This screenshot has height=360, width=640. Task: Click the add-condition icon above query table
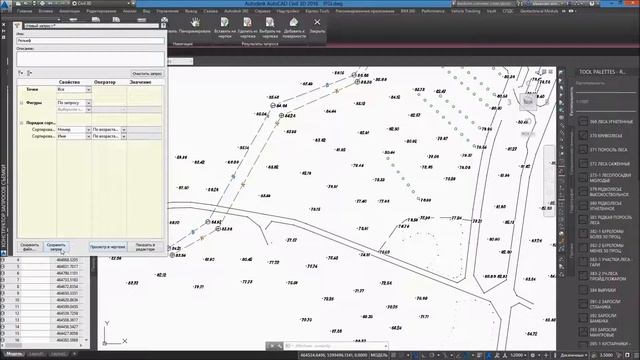(x=21, y=73)
